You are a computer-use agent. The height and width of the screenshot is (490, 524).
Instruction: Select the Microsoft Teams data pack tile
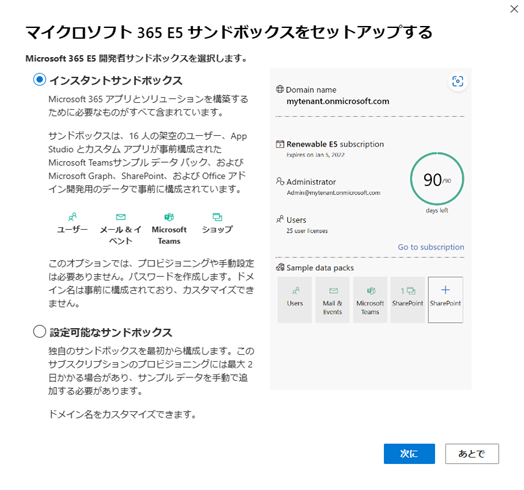(370, 299)
